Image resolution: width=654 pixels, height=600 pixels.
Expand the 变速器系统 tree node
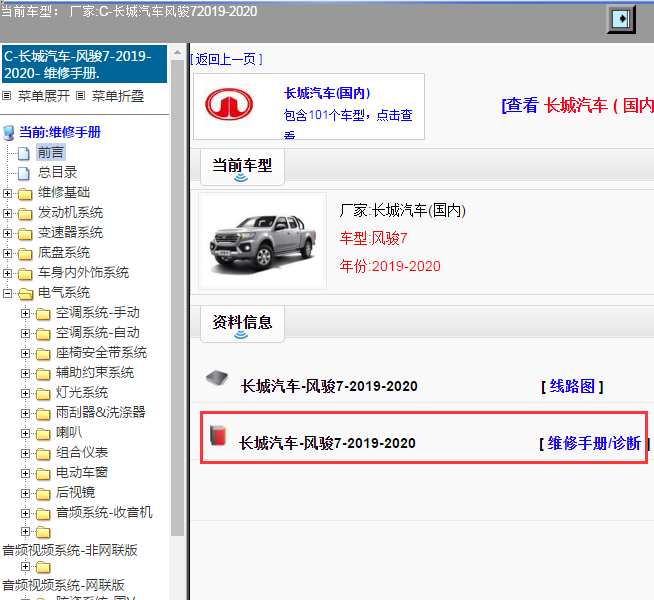7,233
